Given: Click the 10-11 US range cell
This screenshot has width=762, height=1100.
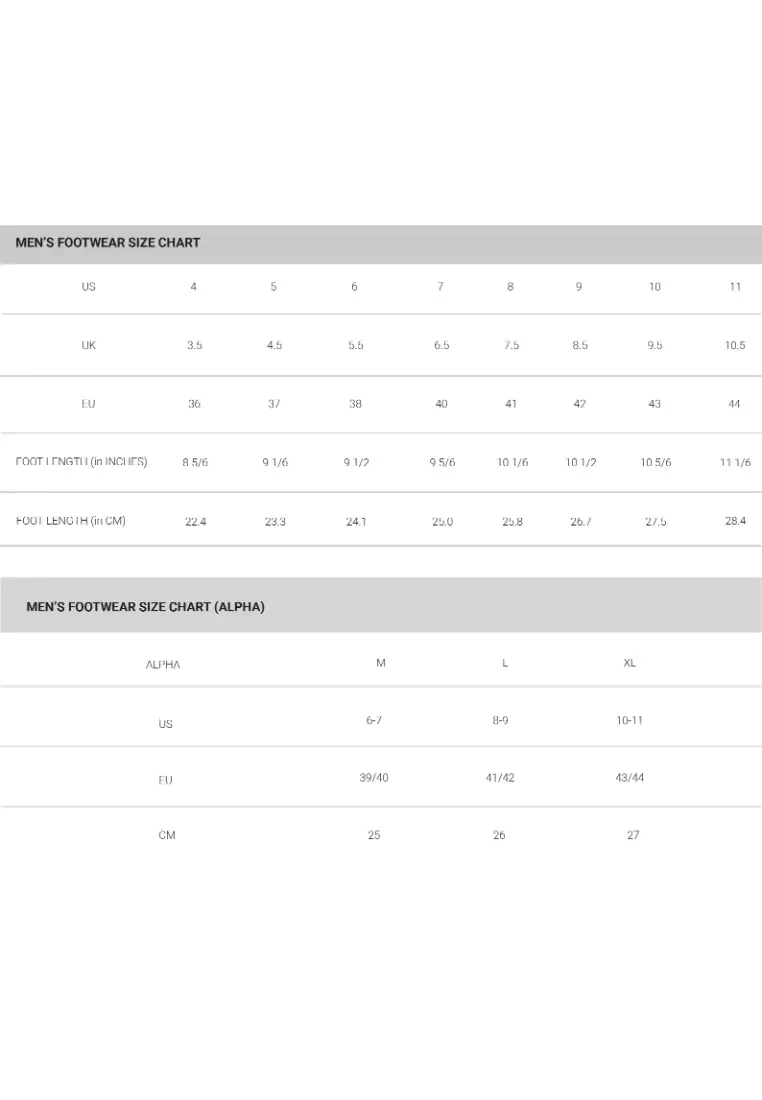Looking at the screenshot, I should pyautogui.click(x=630, y=720).
